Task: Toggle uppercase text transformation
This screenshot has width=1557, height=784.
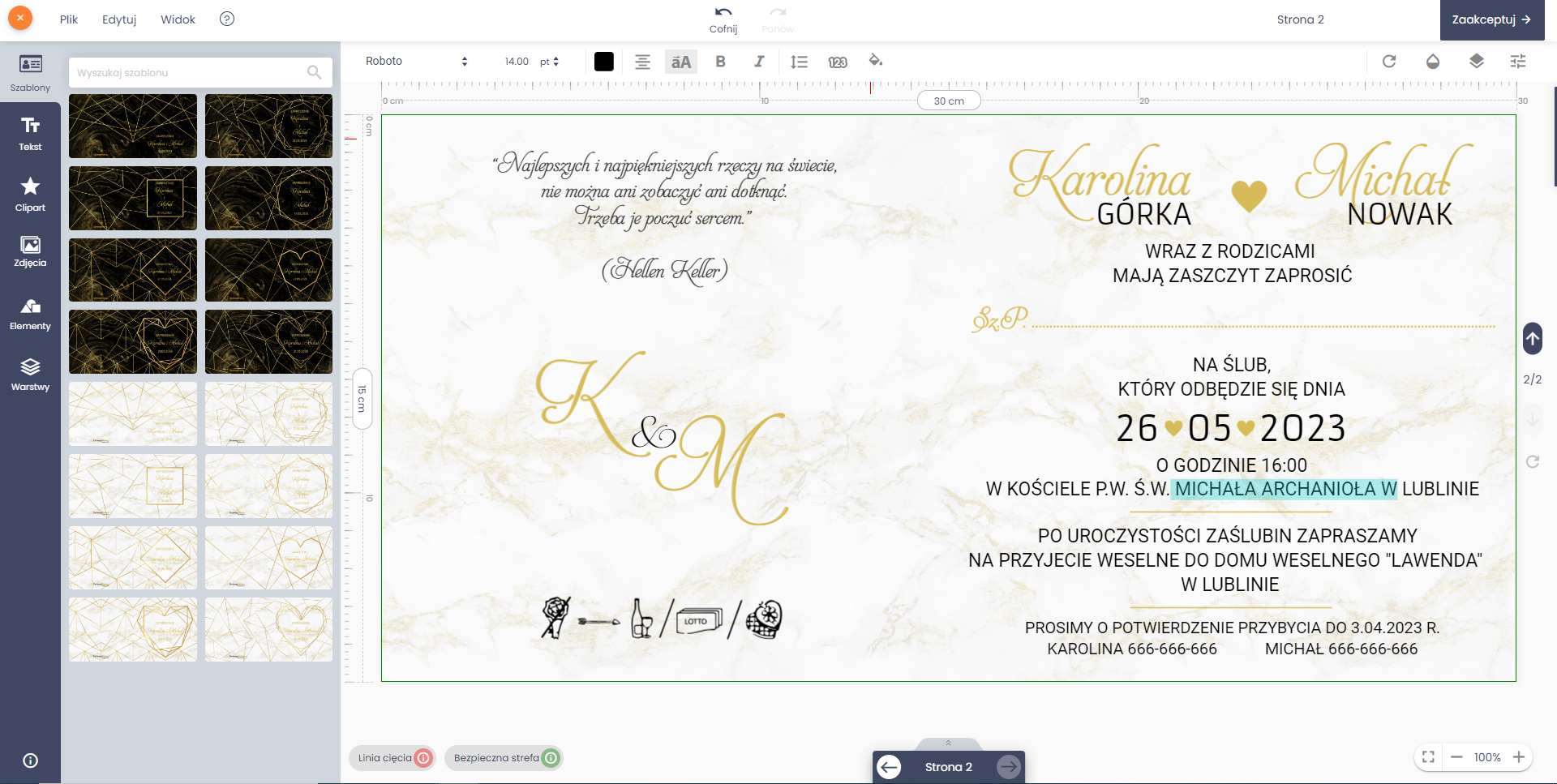Action: [x=681, y=62]
